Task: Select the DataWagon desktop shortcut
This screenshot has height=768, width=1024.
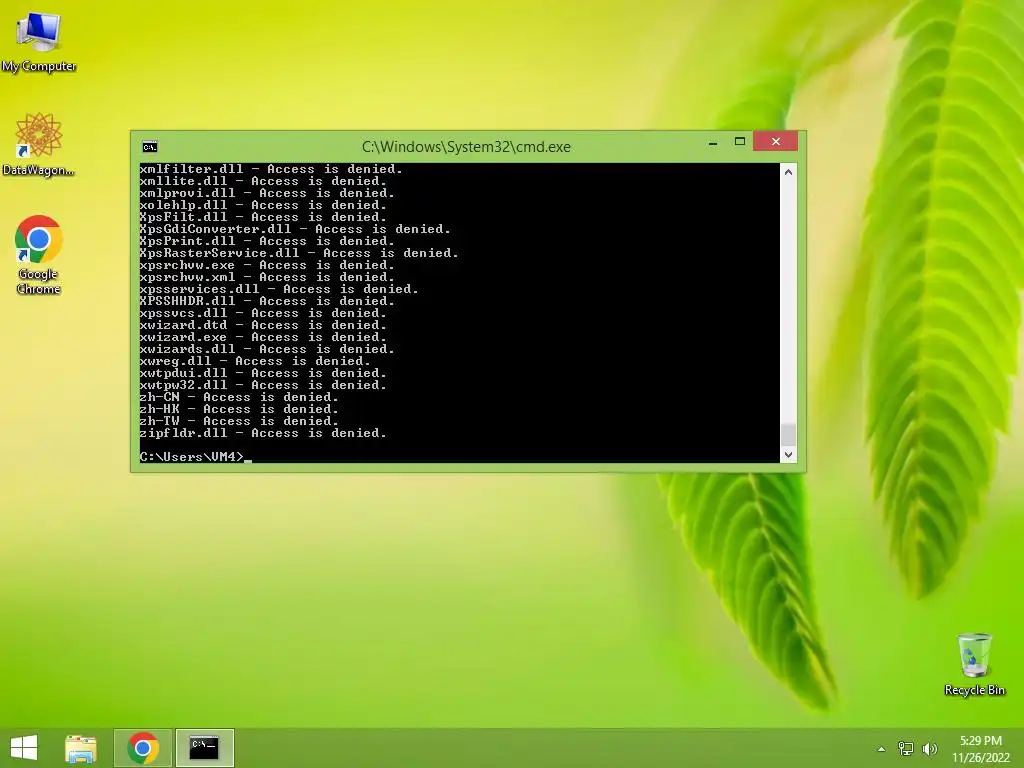Action: (39, 144)
